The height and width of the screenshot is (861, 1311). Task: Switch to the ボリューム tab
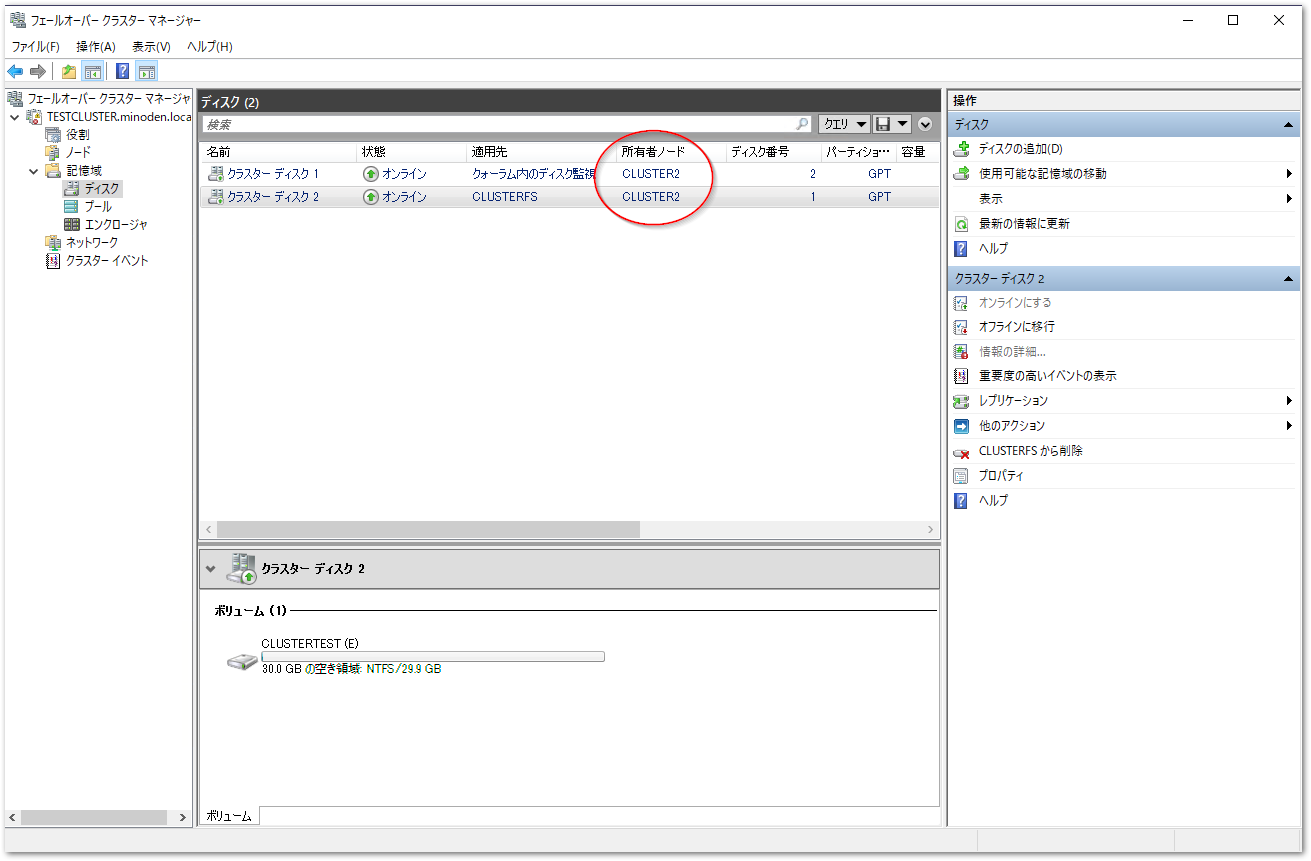click(x=229, y=815)
